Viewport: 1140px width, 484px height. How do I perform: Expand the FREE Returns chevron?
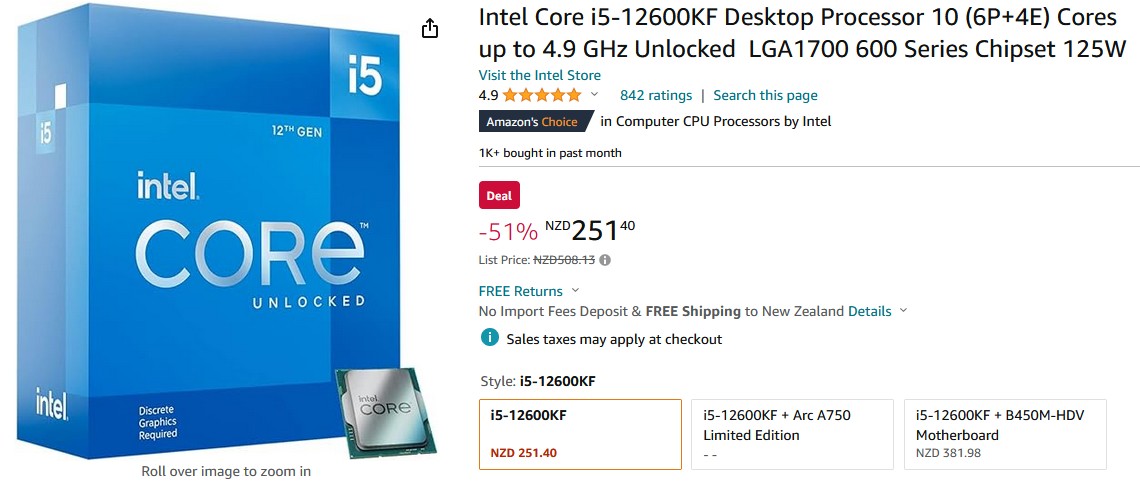[x=574, y=291]
